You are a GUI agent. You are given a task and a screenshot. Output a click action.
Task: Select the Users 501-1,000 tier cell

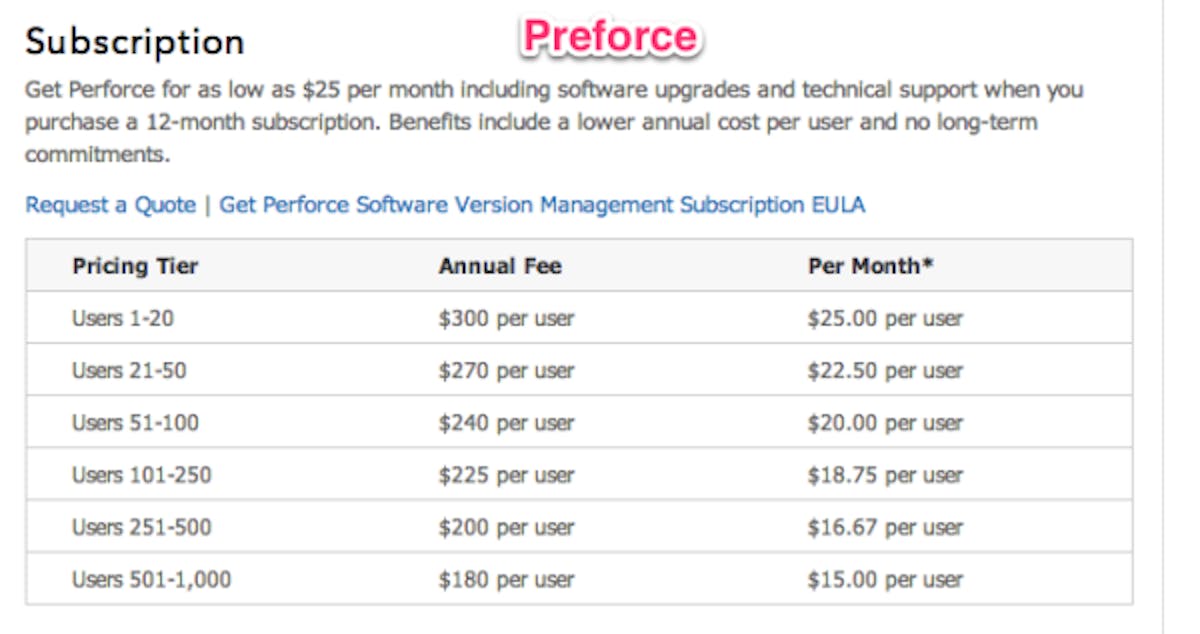[151, 579]
